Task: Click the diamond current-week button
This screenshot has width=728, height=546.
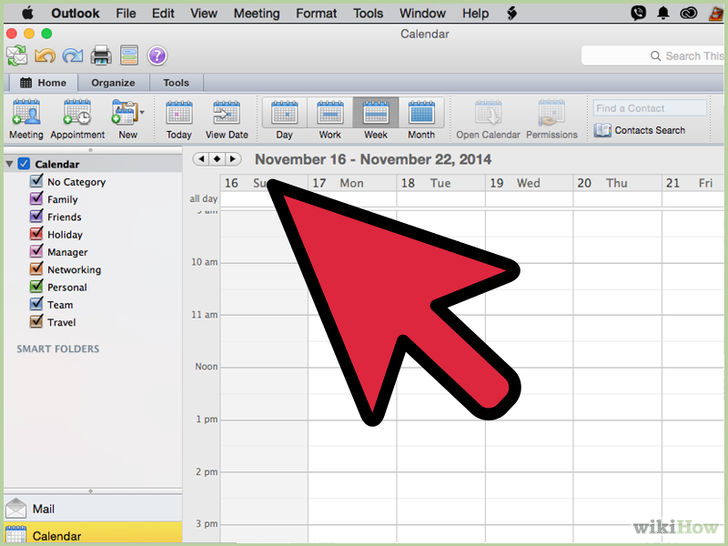Action: (217, 159)
